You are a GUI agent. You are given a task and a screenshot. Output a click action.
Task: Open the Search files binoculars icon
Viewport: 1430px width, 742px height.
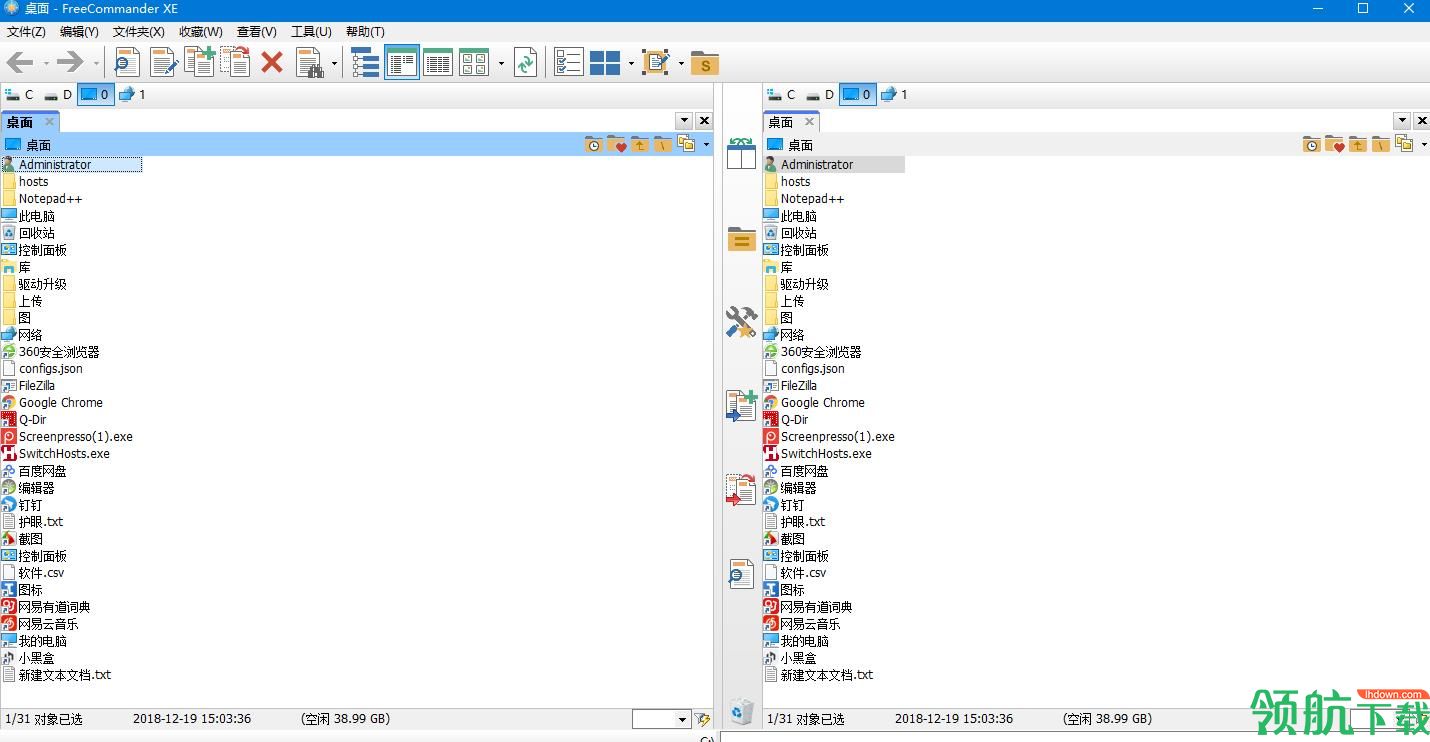pyautogui.click(x=310, y=63)
